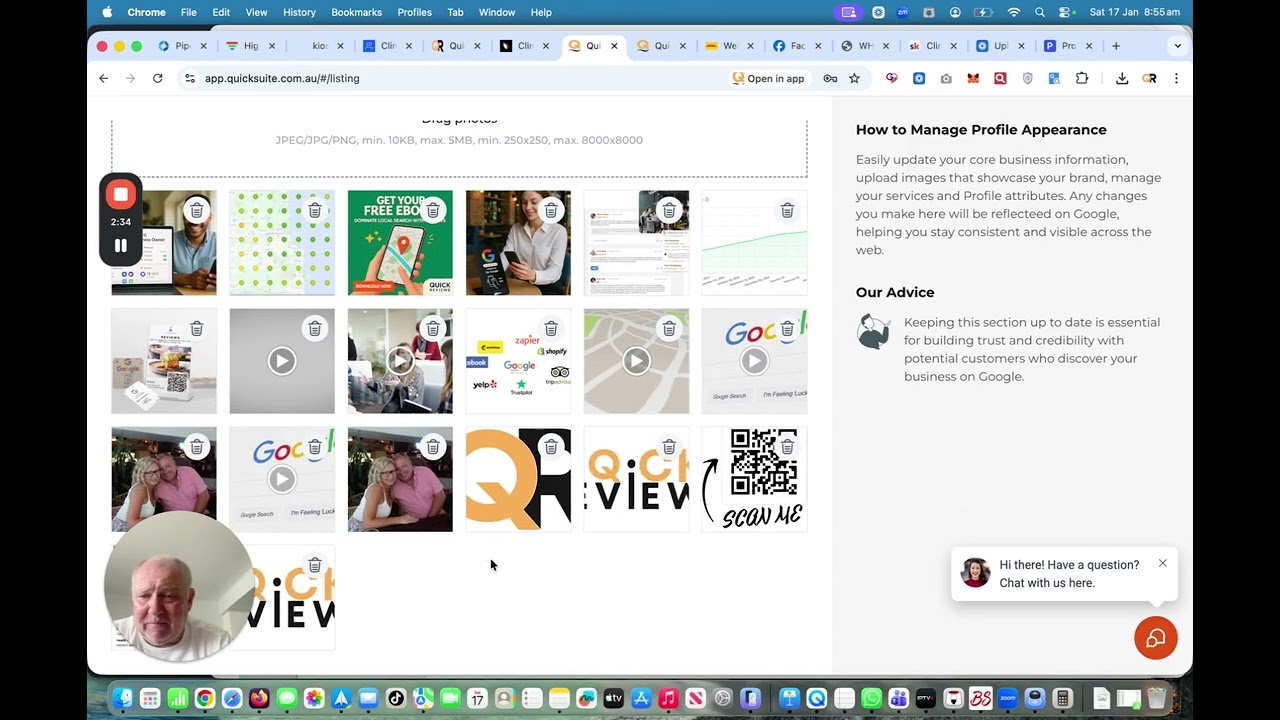Play the map video

click(636, 361)
